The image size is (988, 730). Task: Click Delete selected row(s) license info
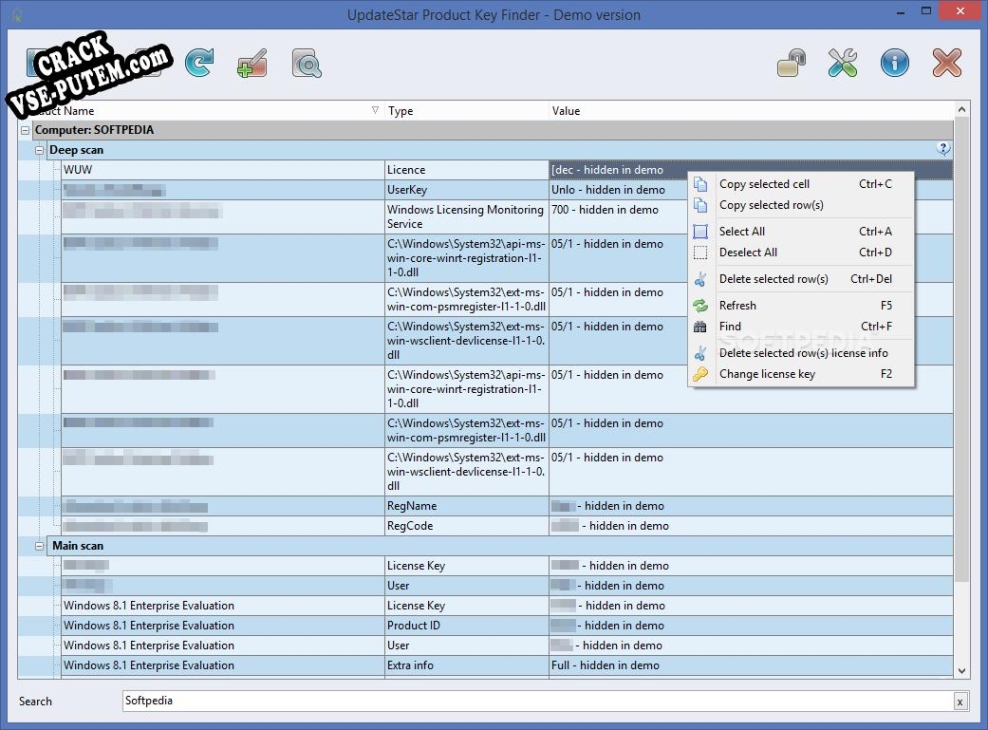(803, 353)
